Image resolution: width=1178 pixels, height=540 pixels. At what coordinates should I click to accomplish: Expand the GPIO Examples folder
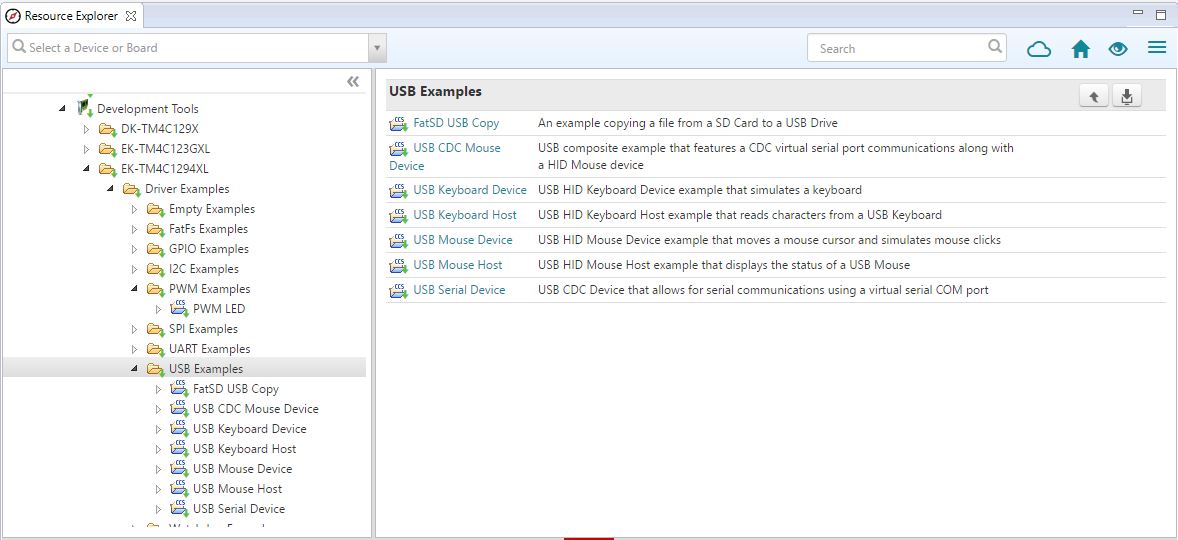point(135,249)
